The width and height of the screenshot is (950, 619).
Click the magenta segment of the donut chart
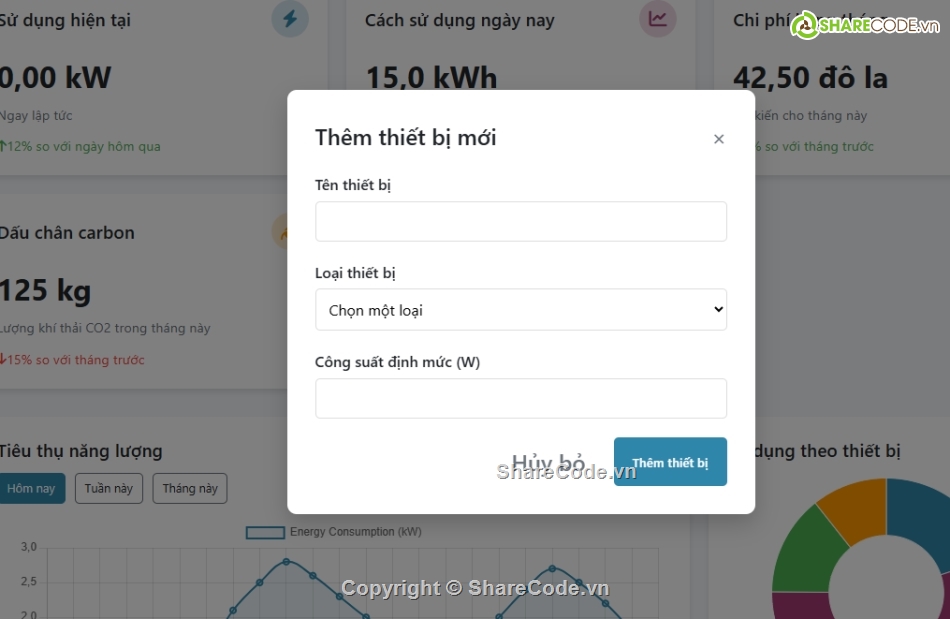tap(800, 605)
